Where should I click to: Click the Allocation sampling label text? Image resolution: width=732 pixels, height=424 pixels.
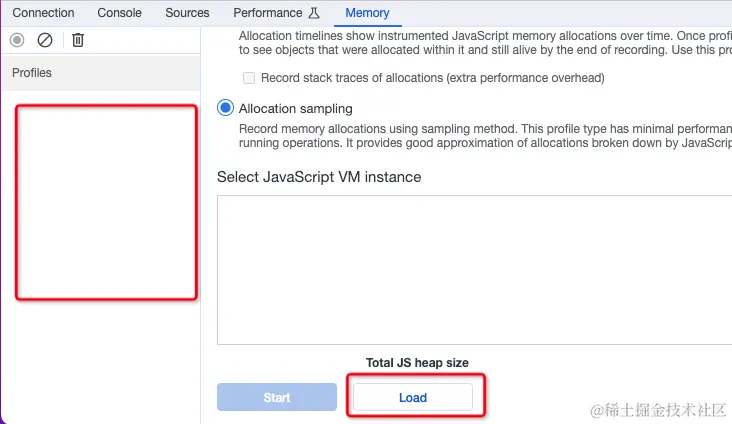[296, 109]
